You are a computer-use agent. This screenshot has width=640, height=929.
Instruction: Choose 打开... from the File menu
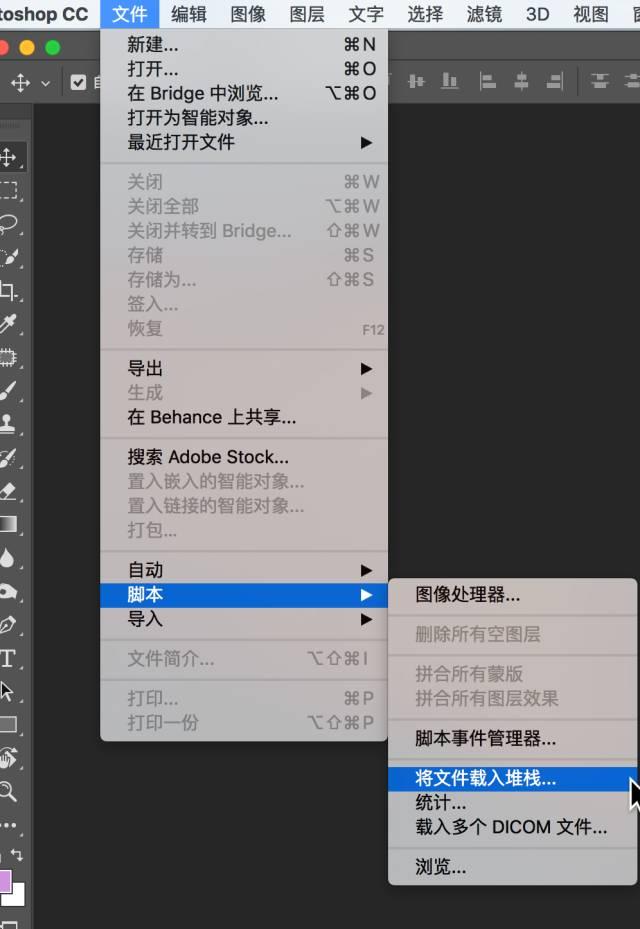tap(244, 69)
